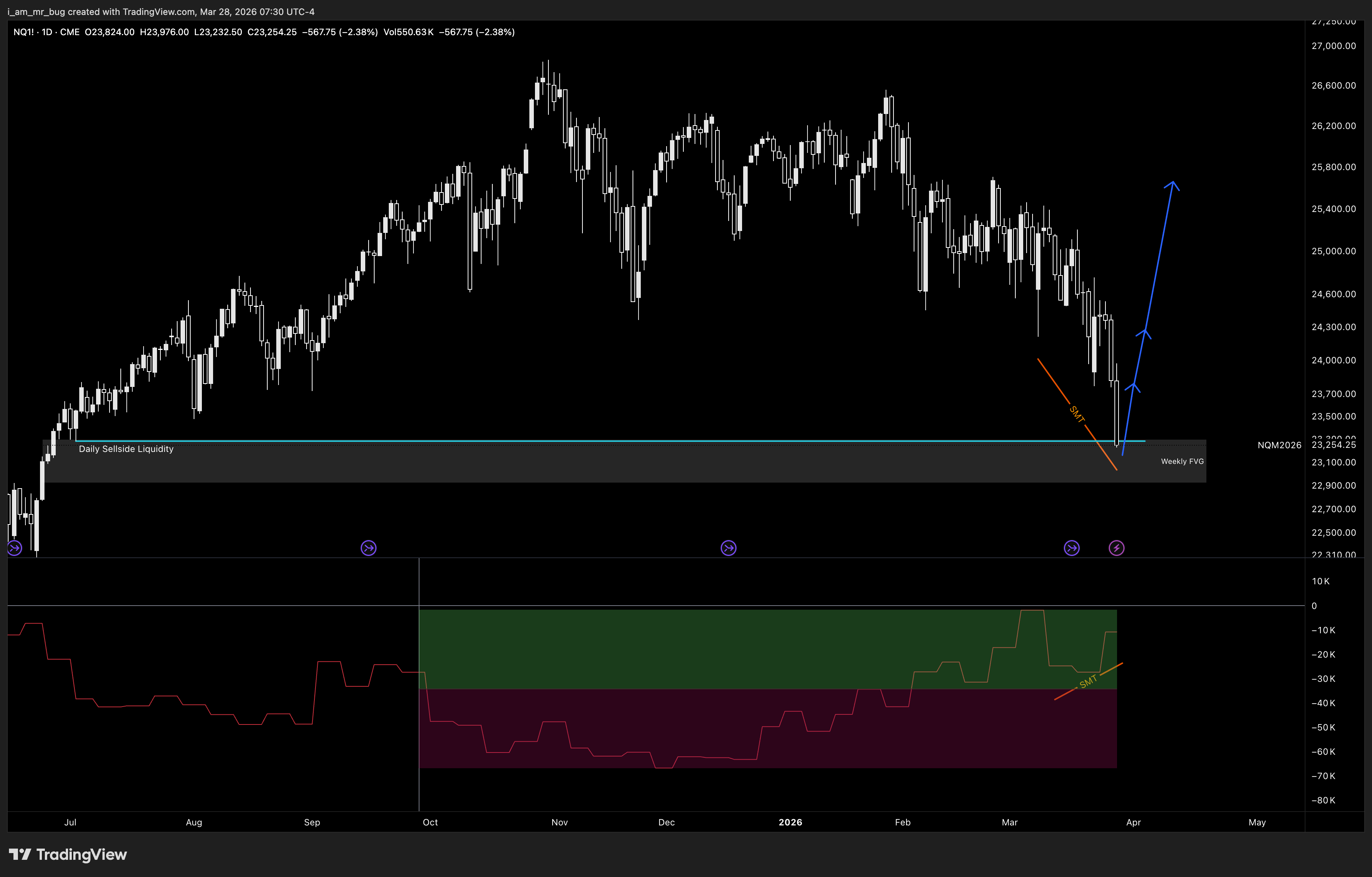Click the 23,254.25 current price label
This screenshot has height=877, width=1372.
pos(1333,445)
